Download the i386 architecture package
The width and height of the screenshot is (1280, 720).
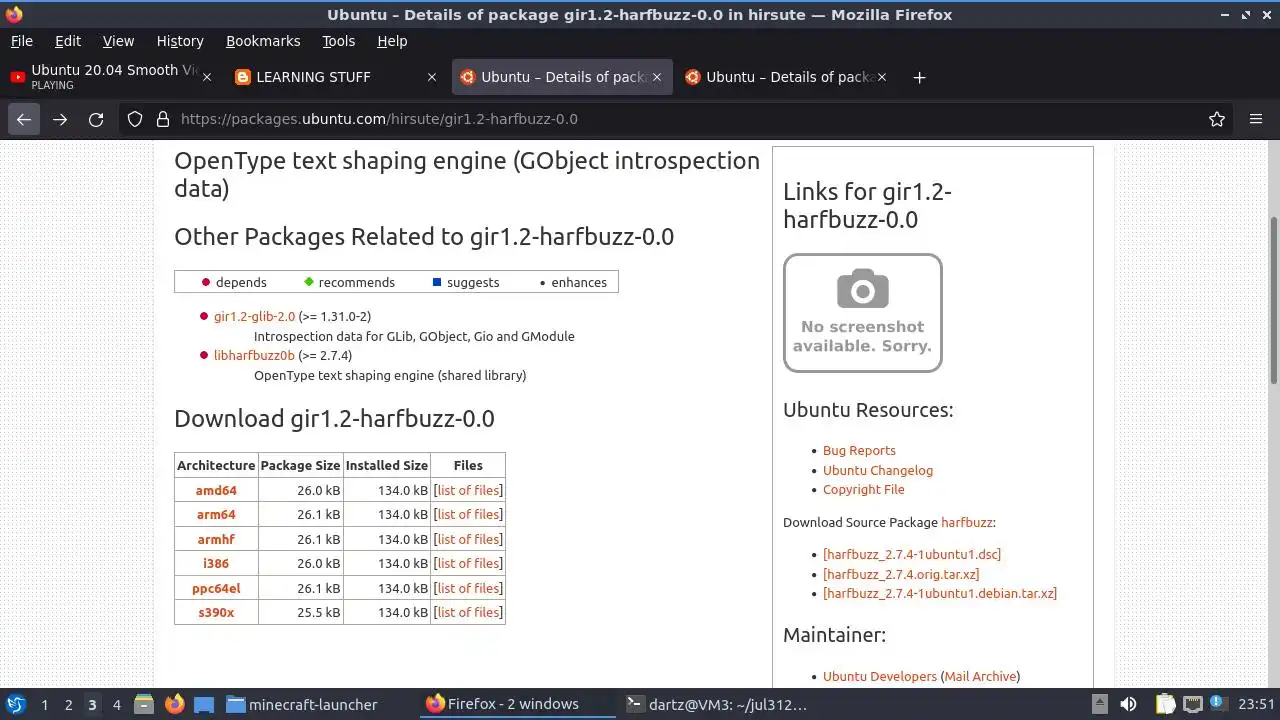pyautogui.click(x=216, y=563)
